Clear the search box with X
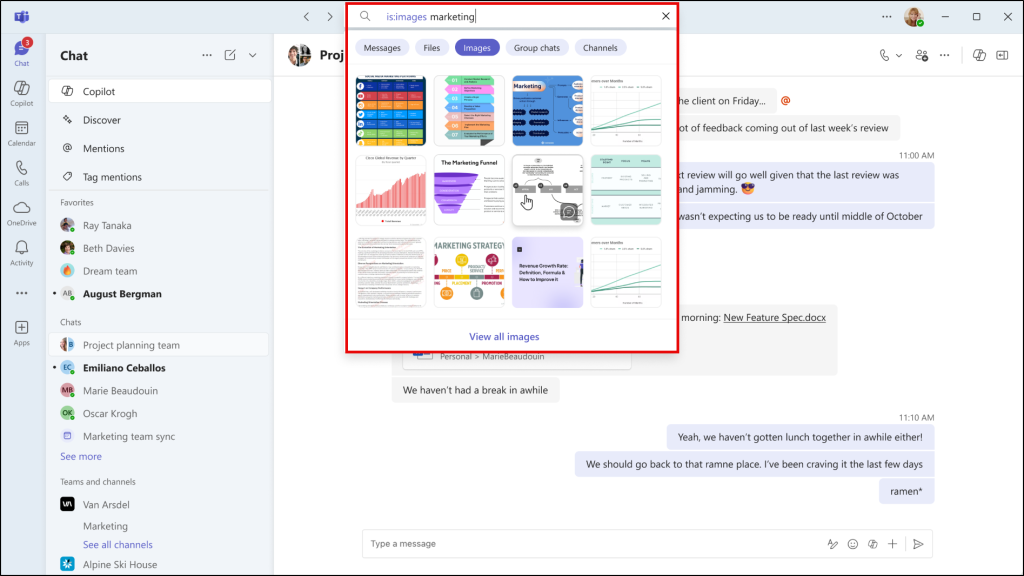The image size is (1024, 576). click(x=666, y=17)
